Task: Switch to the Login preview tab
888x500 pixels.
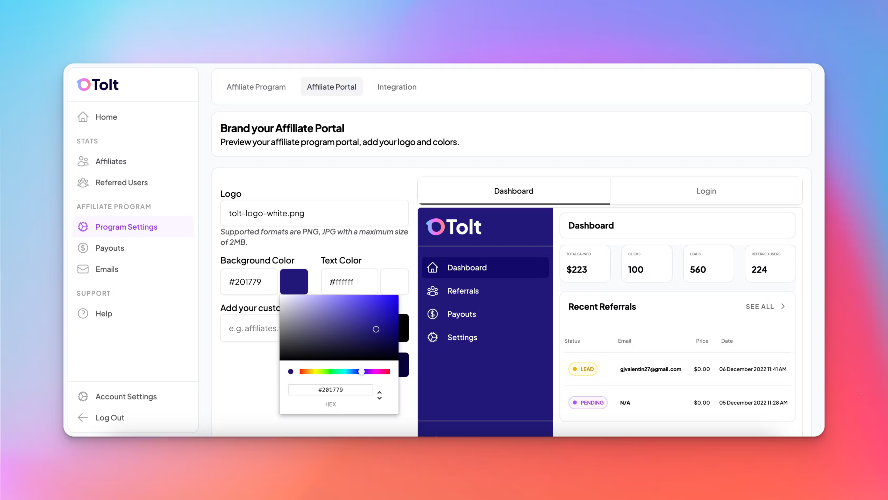Action: [706, 191]
